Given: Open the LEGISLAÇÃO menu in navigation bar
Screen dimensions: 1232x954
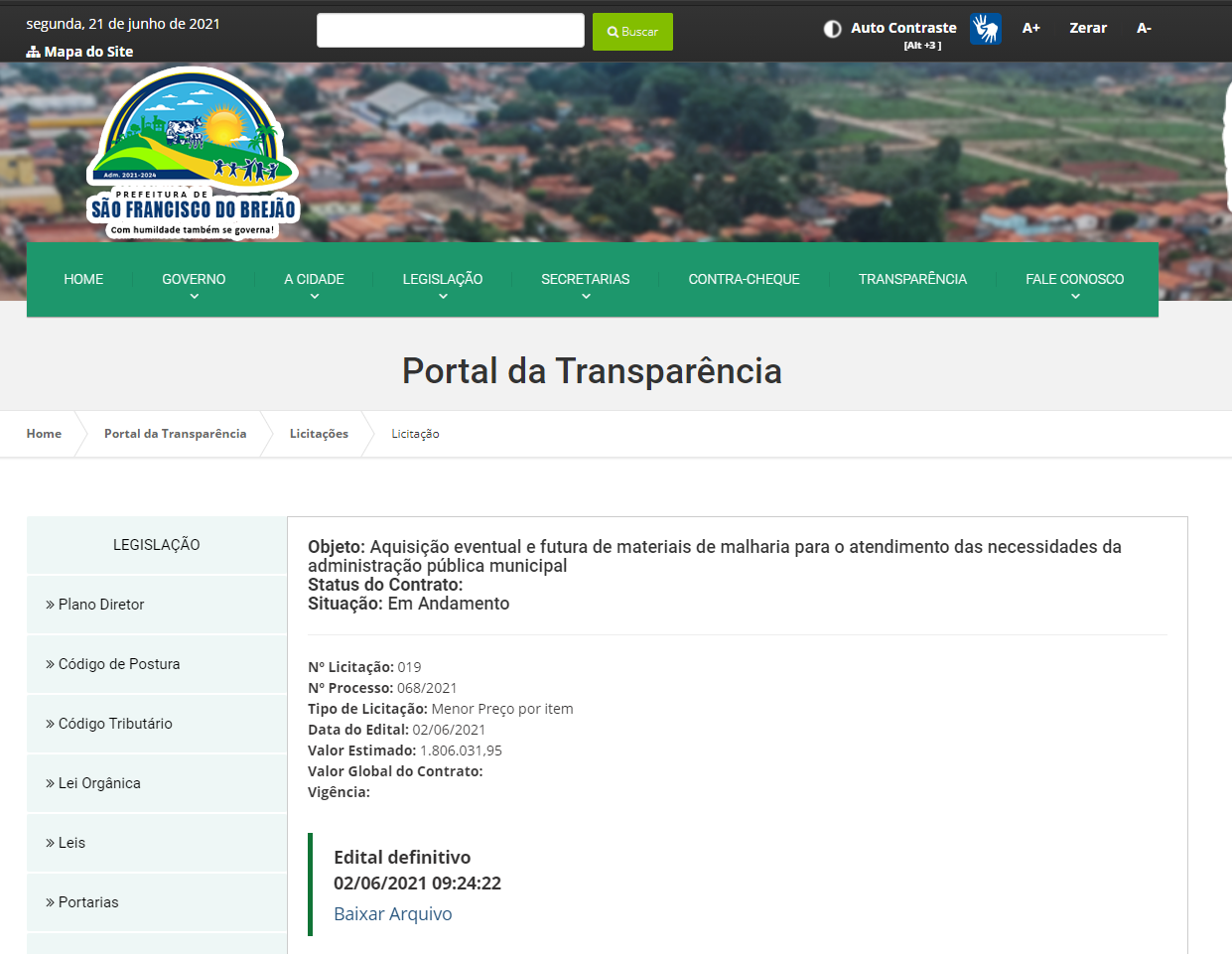Looking at the screenshot, I should coord(443,279).
